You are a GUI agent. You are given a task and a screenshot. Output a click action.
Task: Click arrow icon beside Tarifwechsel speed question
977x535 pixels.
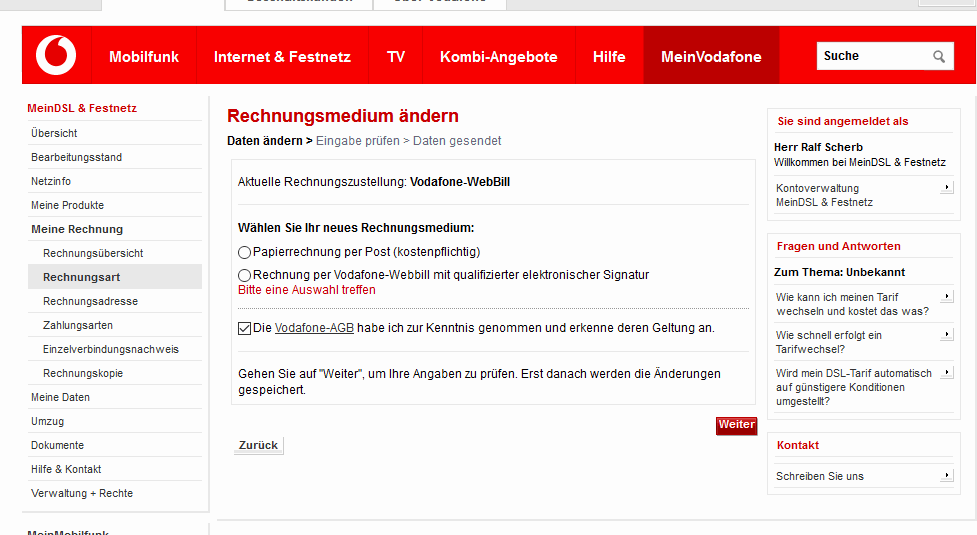pos(946,334)
